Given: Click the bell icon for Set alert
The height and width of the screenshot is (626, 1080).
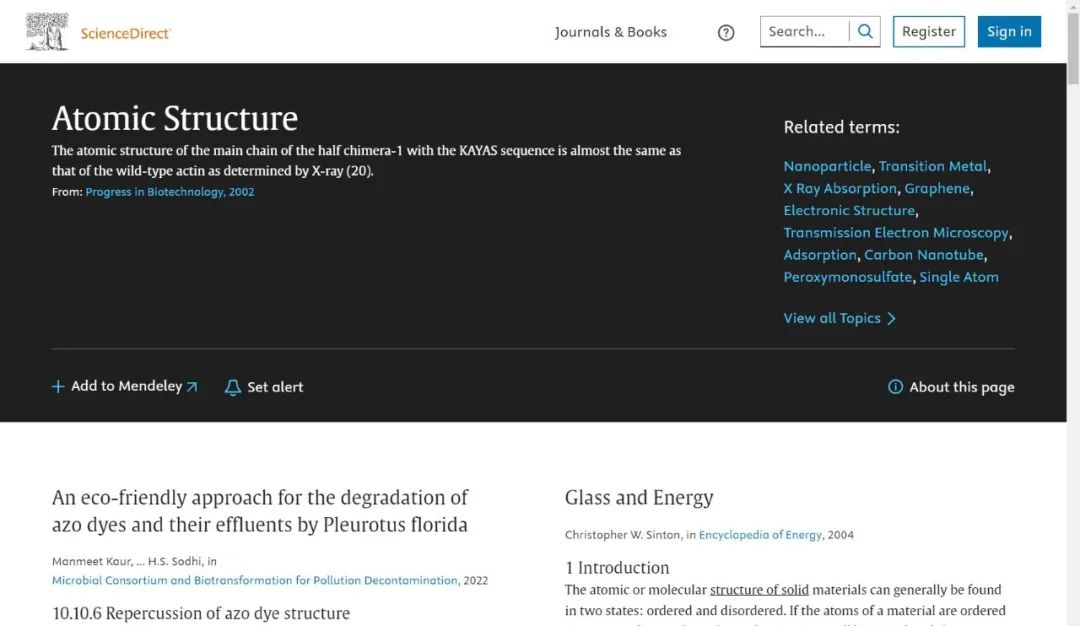Looking at the screenshot, I should click(x=233, y=387).
